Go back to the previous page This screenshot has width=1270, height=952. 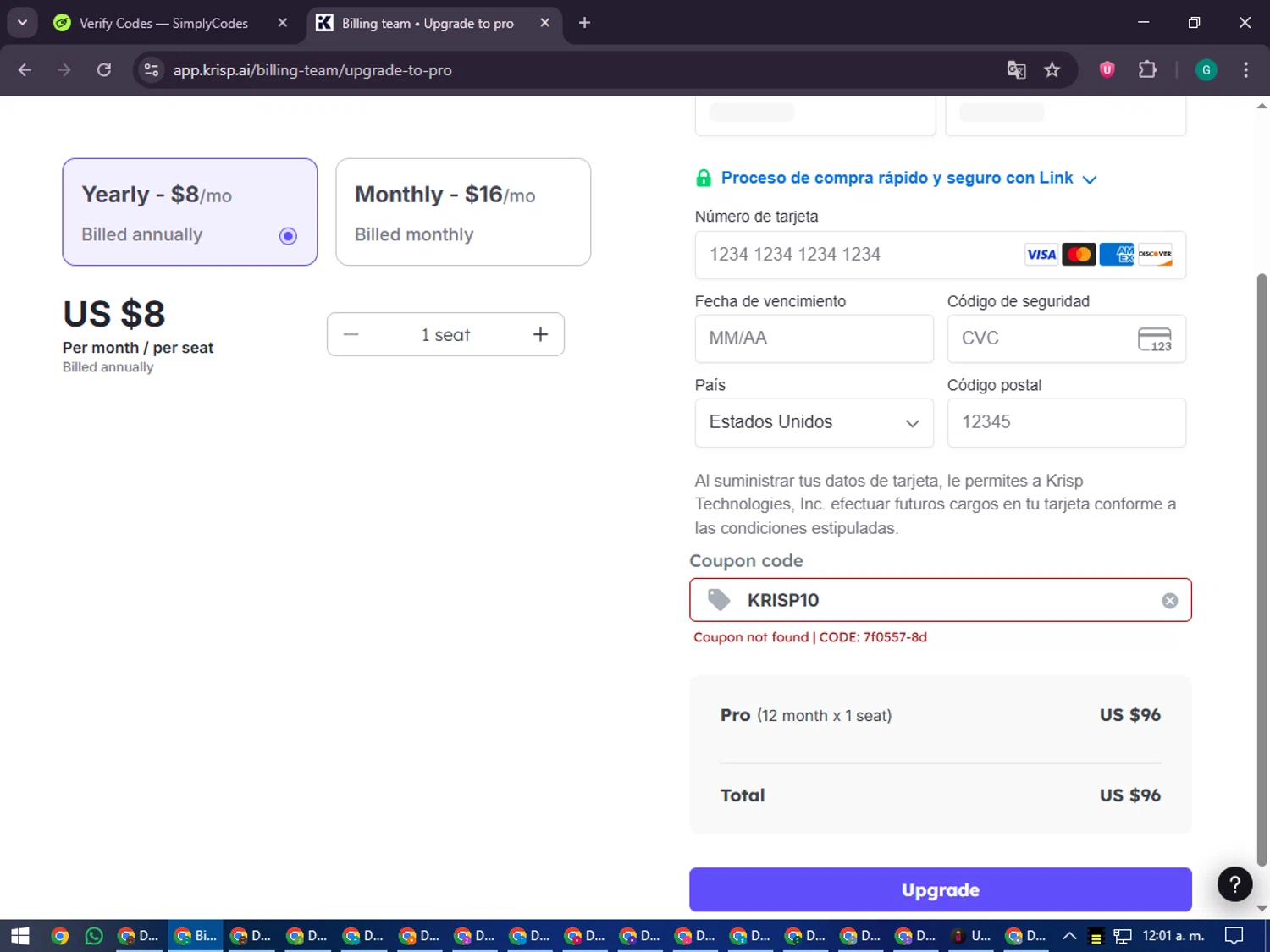[25, 70]
